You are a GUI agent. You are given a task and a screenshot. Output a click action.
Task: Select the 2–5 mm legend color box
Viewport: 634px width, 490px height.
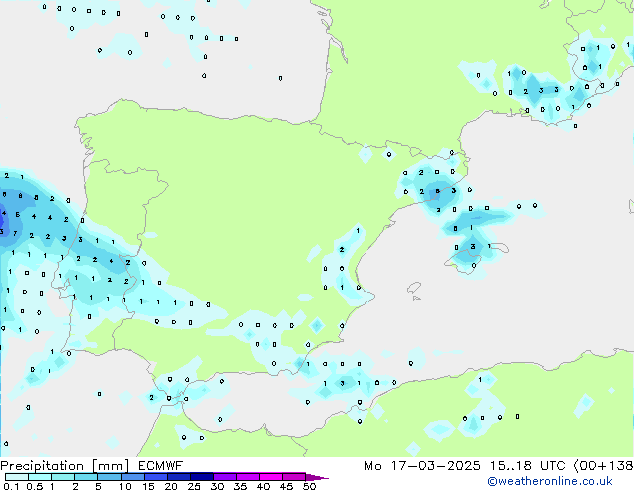pos(86,477)
